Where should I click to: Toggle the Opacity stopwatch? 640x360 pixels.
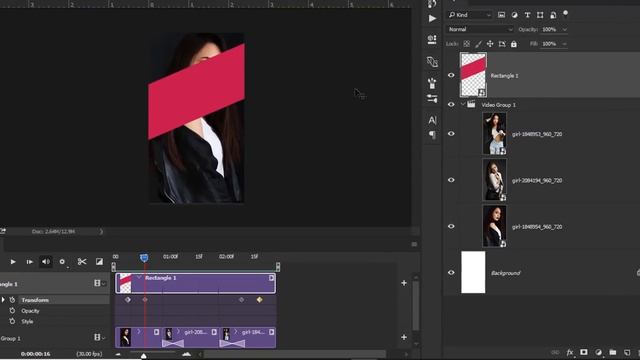click(x=12, y=311)
